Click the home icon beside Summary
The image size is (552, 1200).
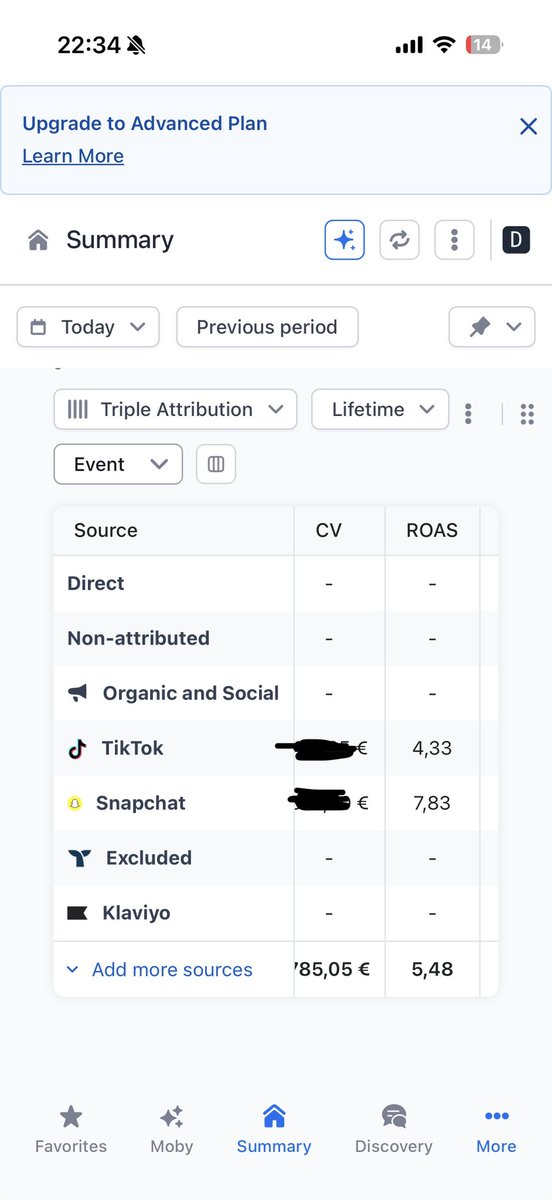(x=38, y=240)
